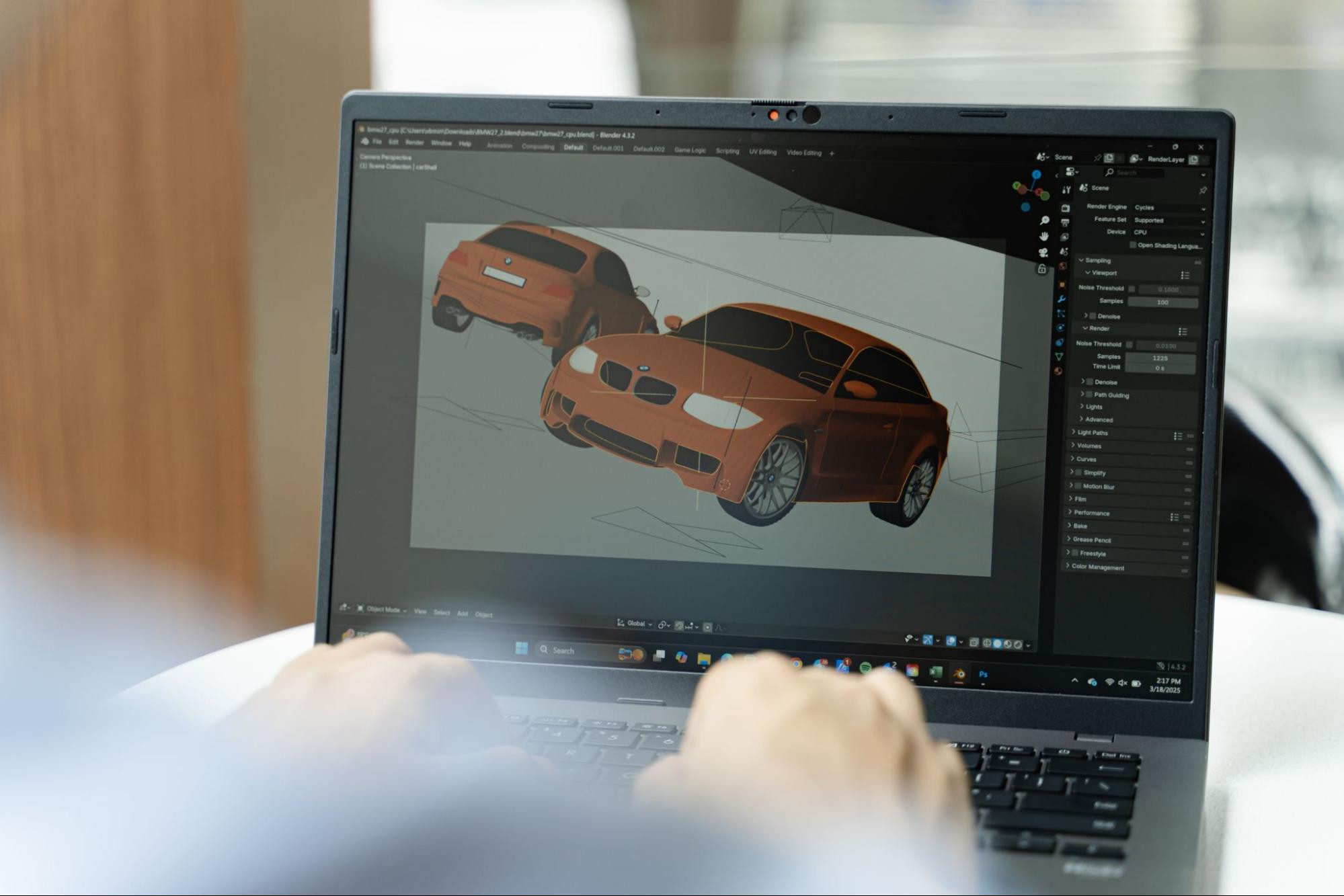This screenshot has height=896, width=1344.
Task: Click the viewport pan hand icon
Action: click(x=1044, y=237)
